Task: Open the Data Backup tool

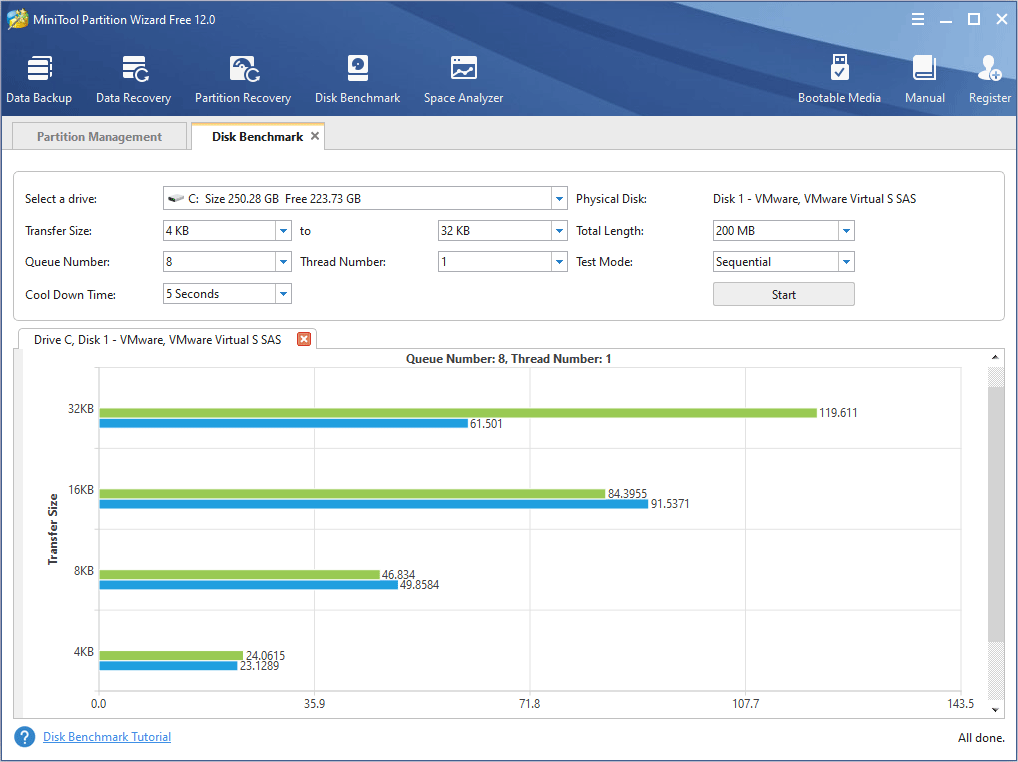Action: pos(39,80)
